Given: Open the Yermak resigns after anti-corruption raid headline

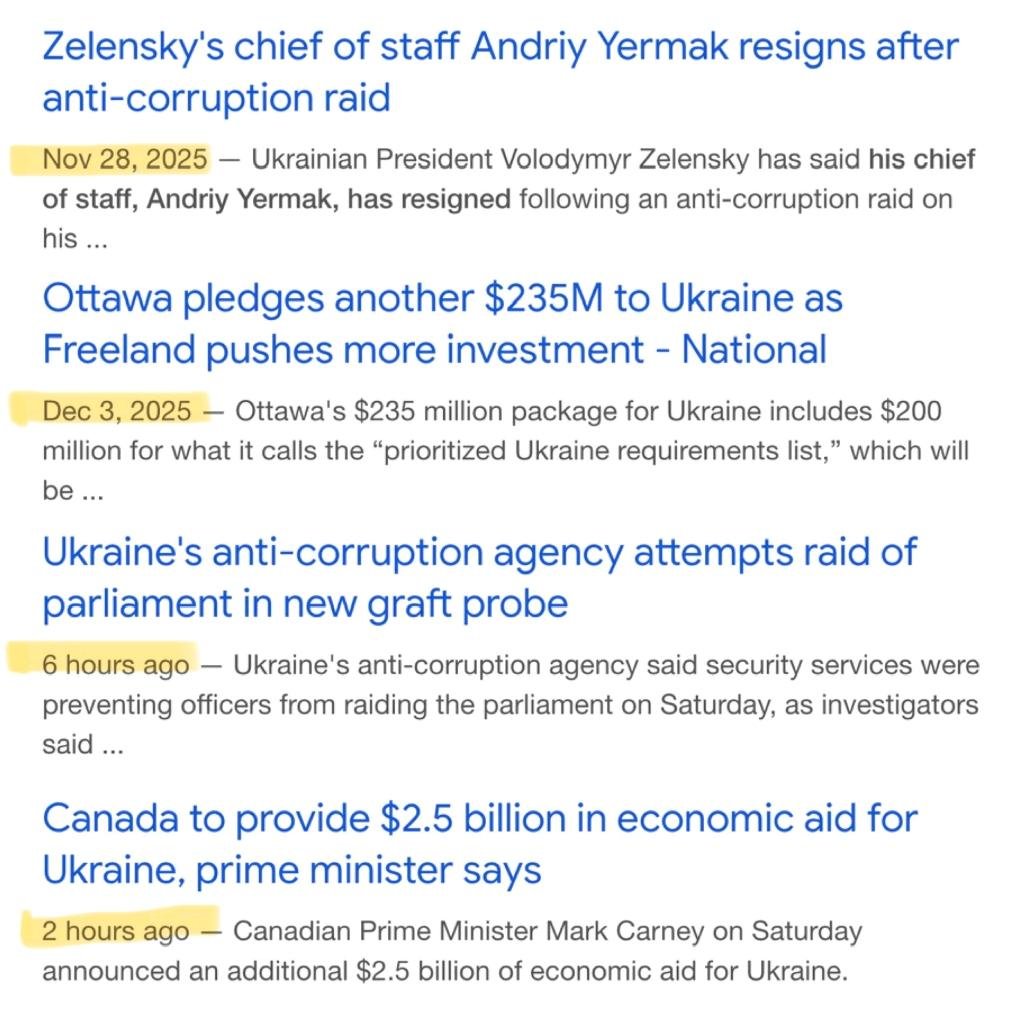Looking at the screenshot, I should coord(500,72).
